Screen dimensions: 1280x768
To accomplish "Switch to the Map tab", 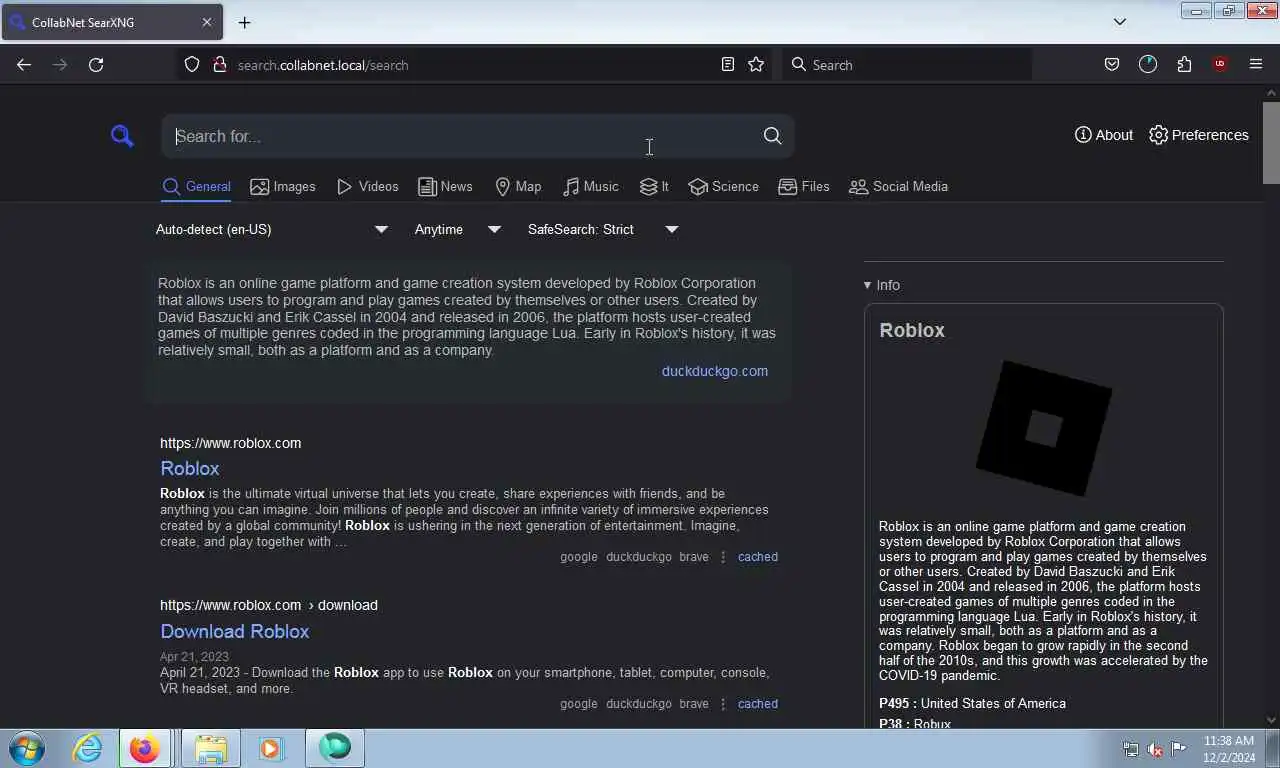I will 518,186.
